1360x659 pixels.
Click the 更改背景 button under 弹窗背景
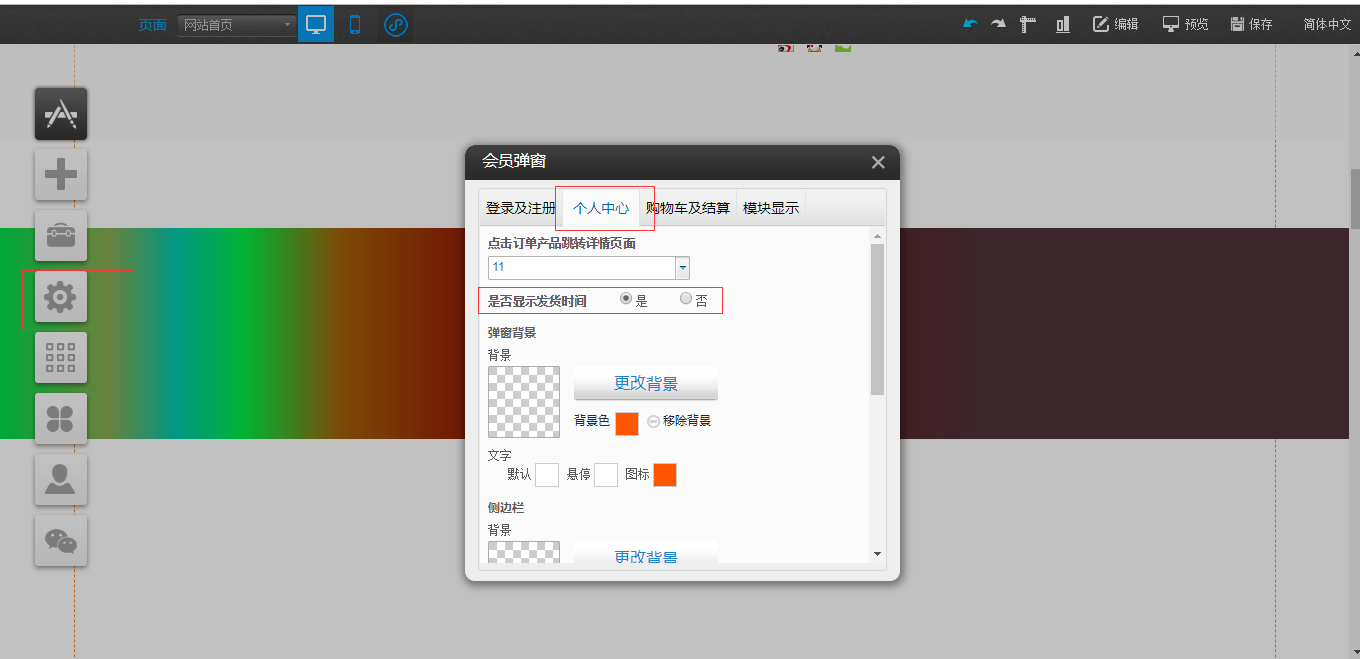click(645, 383)
